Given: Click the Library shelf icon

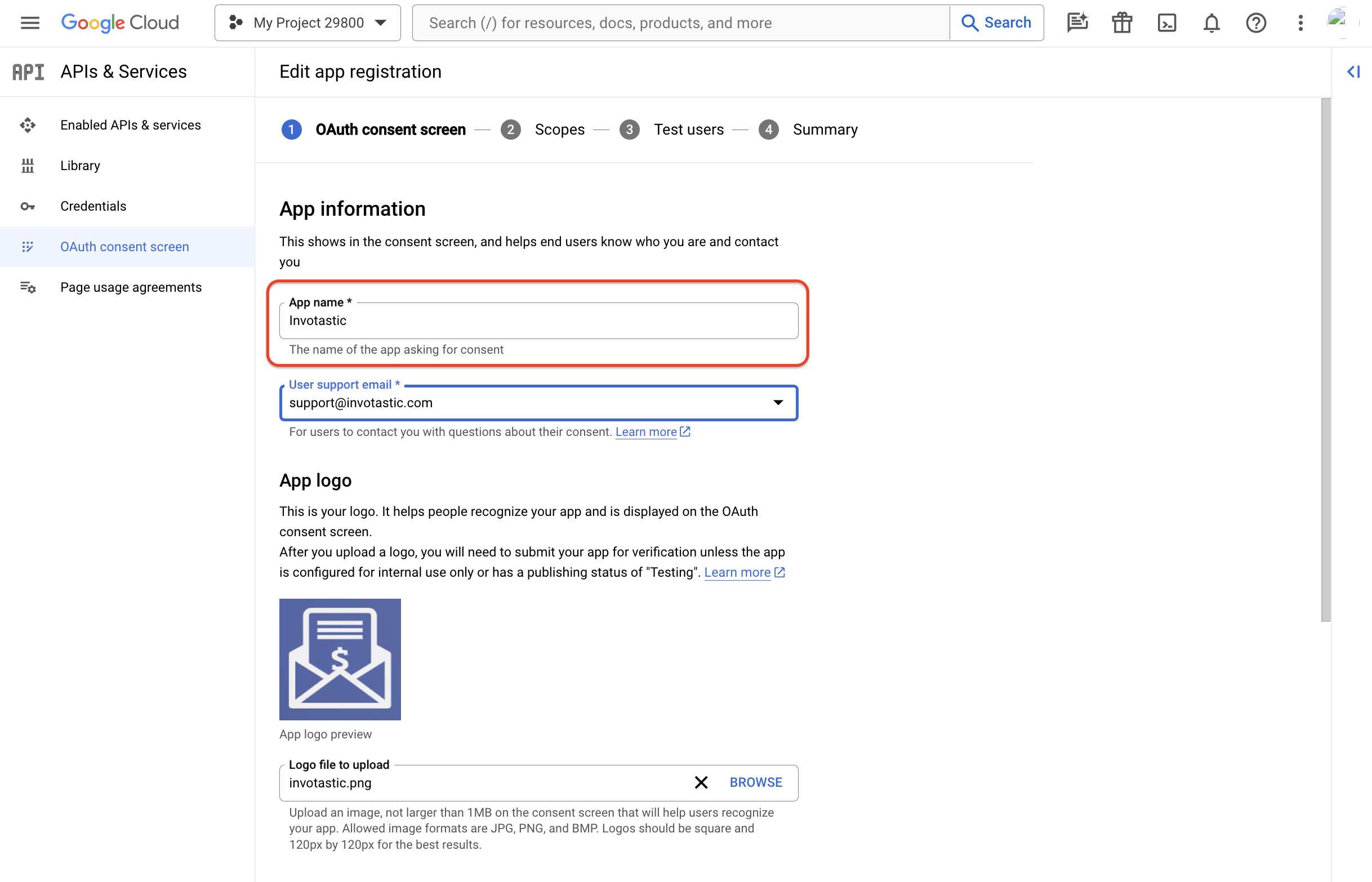Looking at the screenshot, I should (x=28, y=166).
